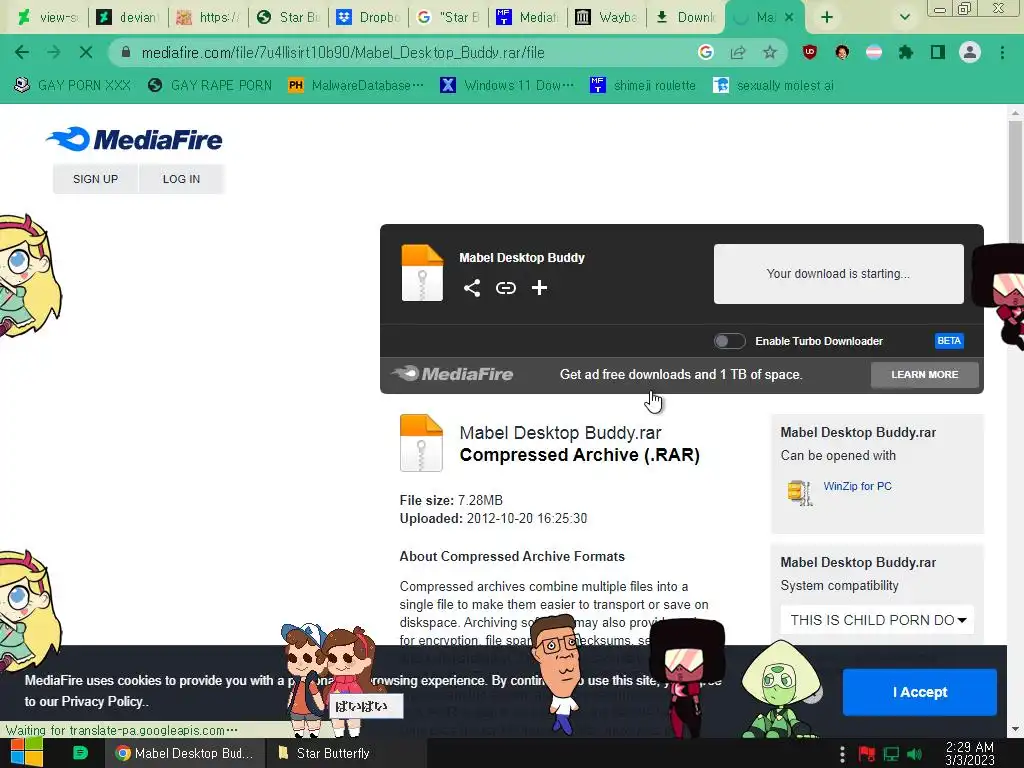The image size is (1024, 768).
Task: Open the Windows Start menu
Action: pos(27,753)
